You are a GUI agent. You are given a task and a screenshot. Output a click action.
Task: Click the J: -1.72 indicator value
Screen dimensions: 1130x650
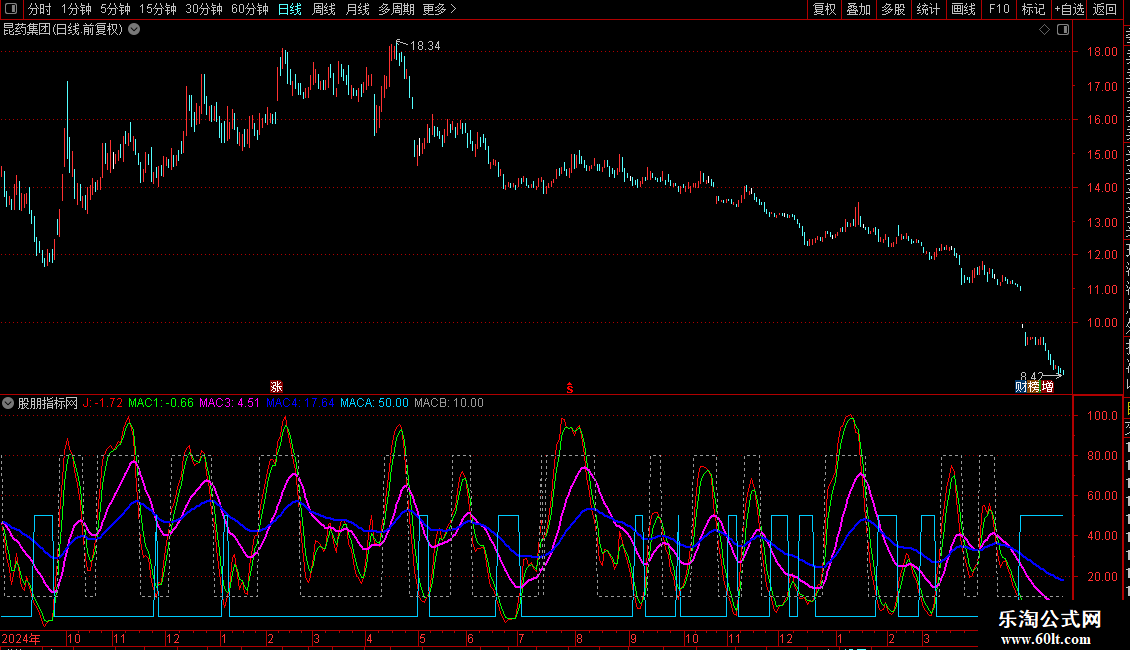pos(102,403)
